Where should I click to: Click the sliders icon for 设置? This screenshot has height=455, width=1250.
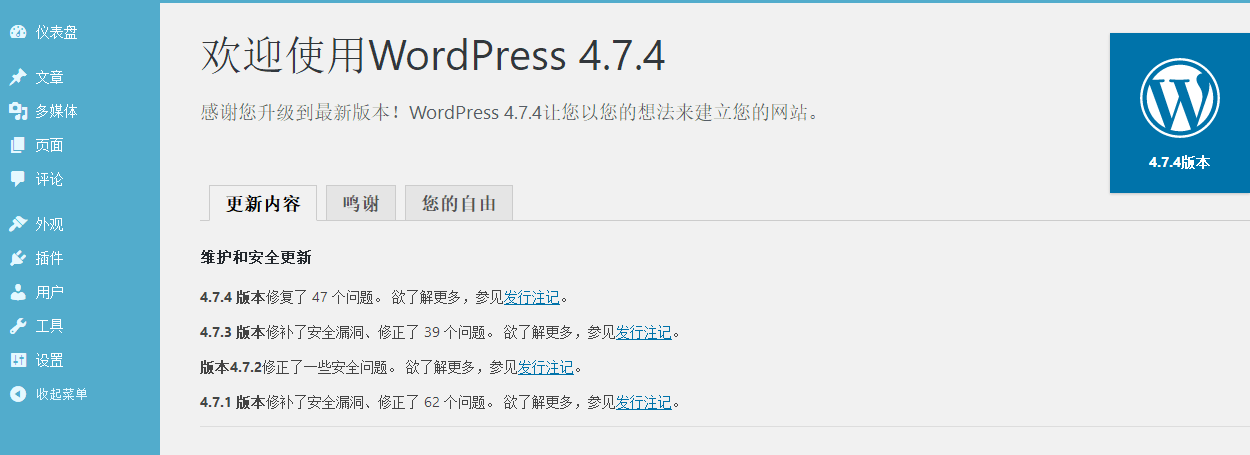17,360
